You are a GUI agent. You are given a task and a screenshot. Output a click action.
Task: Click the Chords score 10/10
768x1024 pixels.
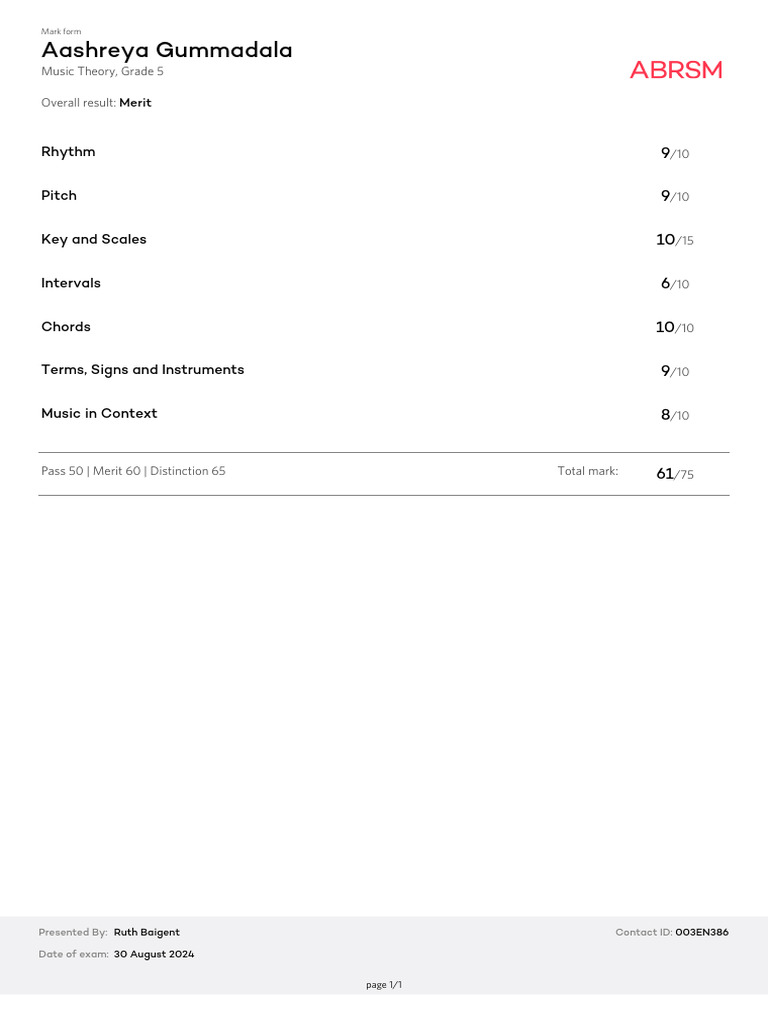(x=674, y=328)
